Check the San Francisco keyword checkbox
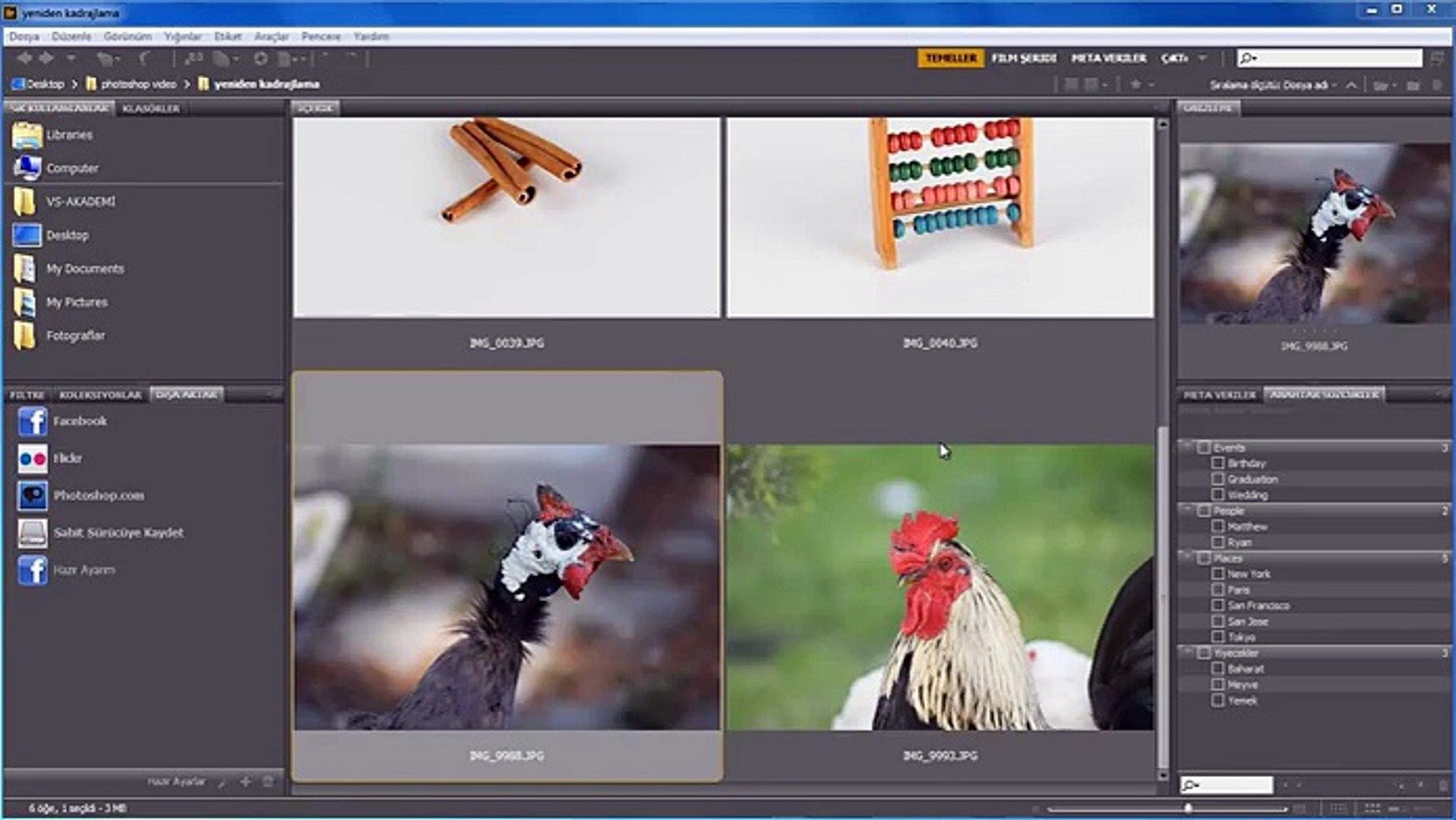 1218,605
